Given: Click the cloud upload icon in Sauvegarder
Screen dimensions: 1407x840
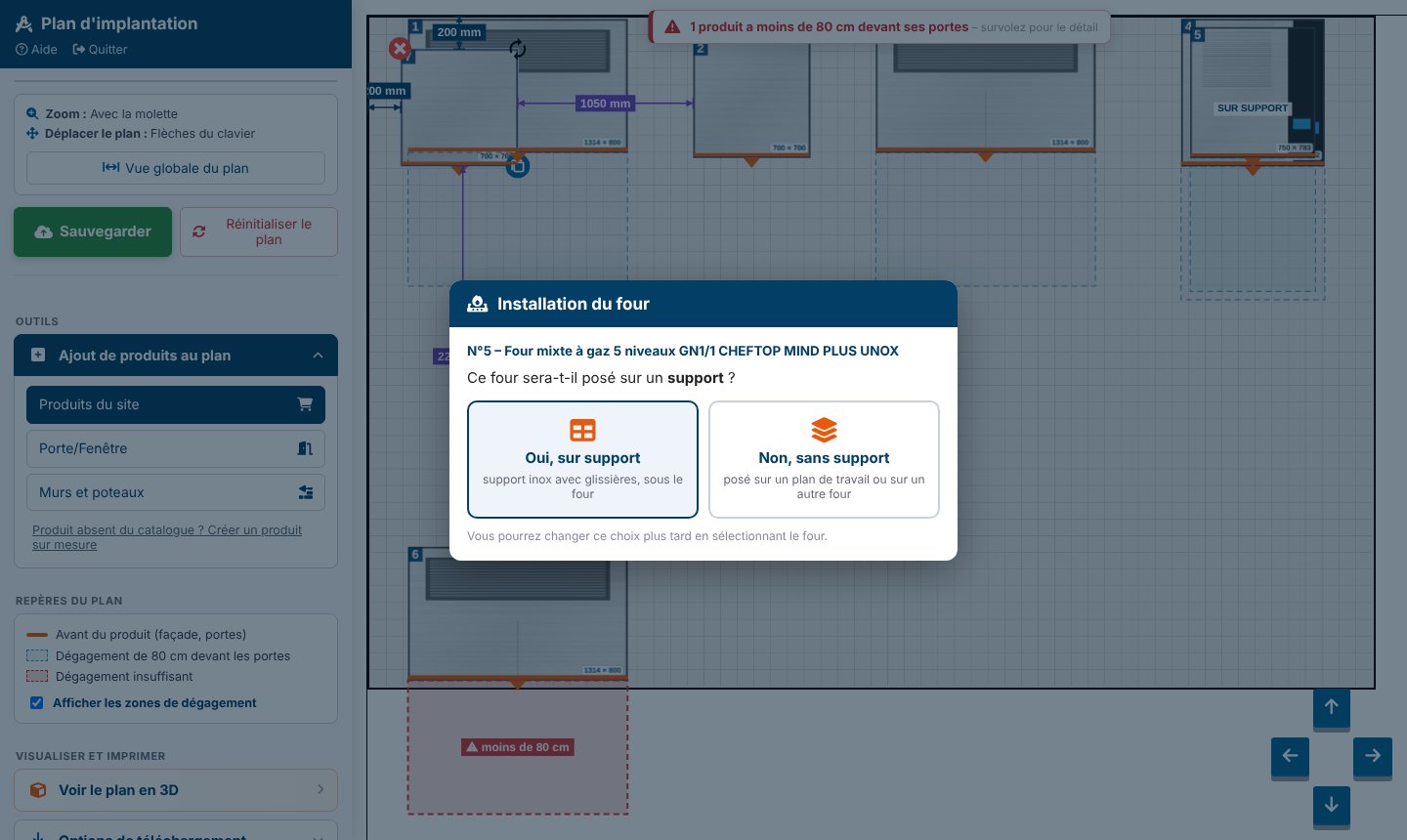Looking at the screenshot, I should 43,231.
